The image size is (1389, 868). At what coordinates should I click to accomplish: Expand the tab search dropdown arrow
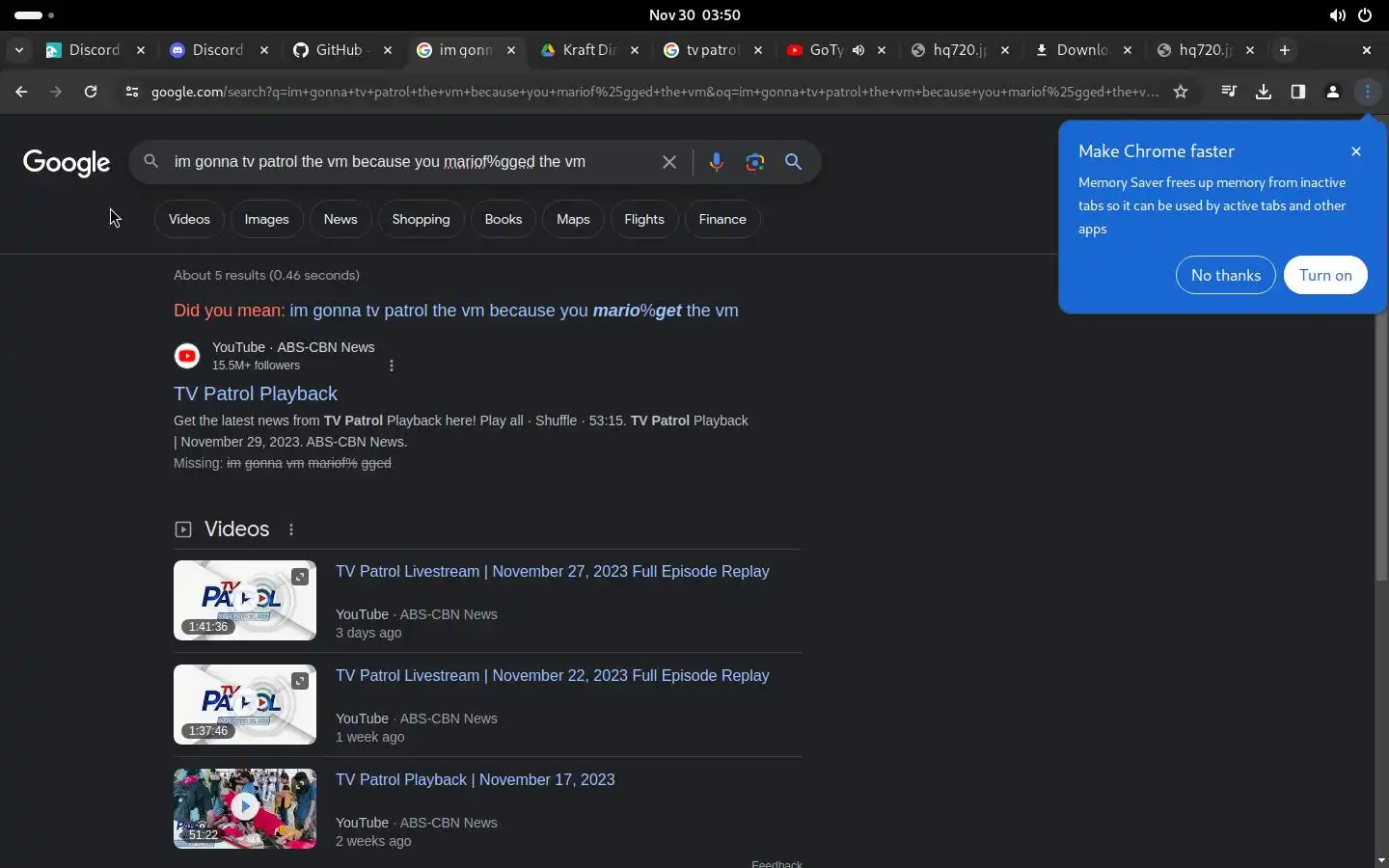click(x=18, y=50)
